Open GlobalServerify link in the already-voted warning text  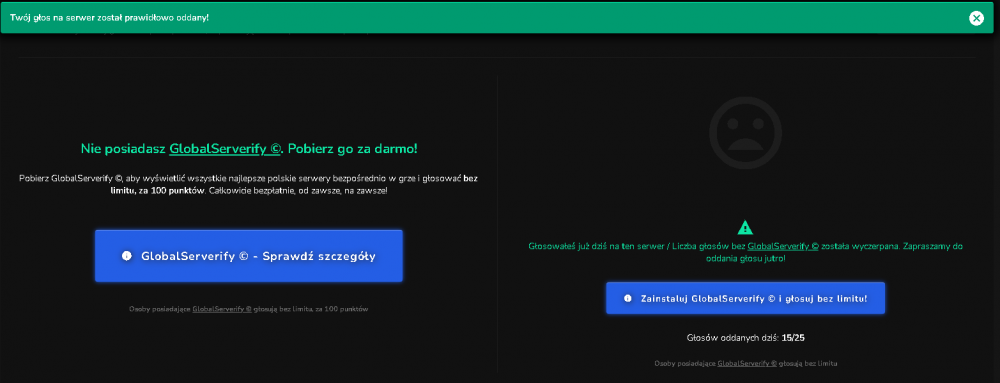point(783,245)
